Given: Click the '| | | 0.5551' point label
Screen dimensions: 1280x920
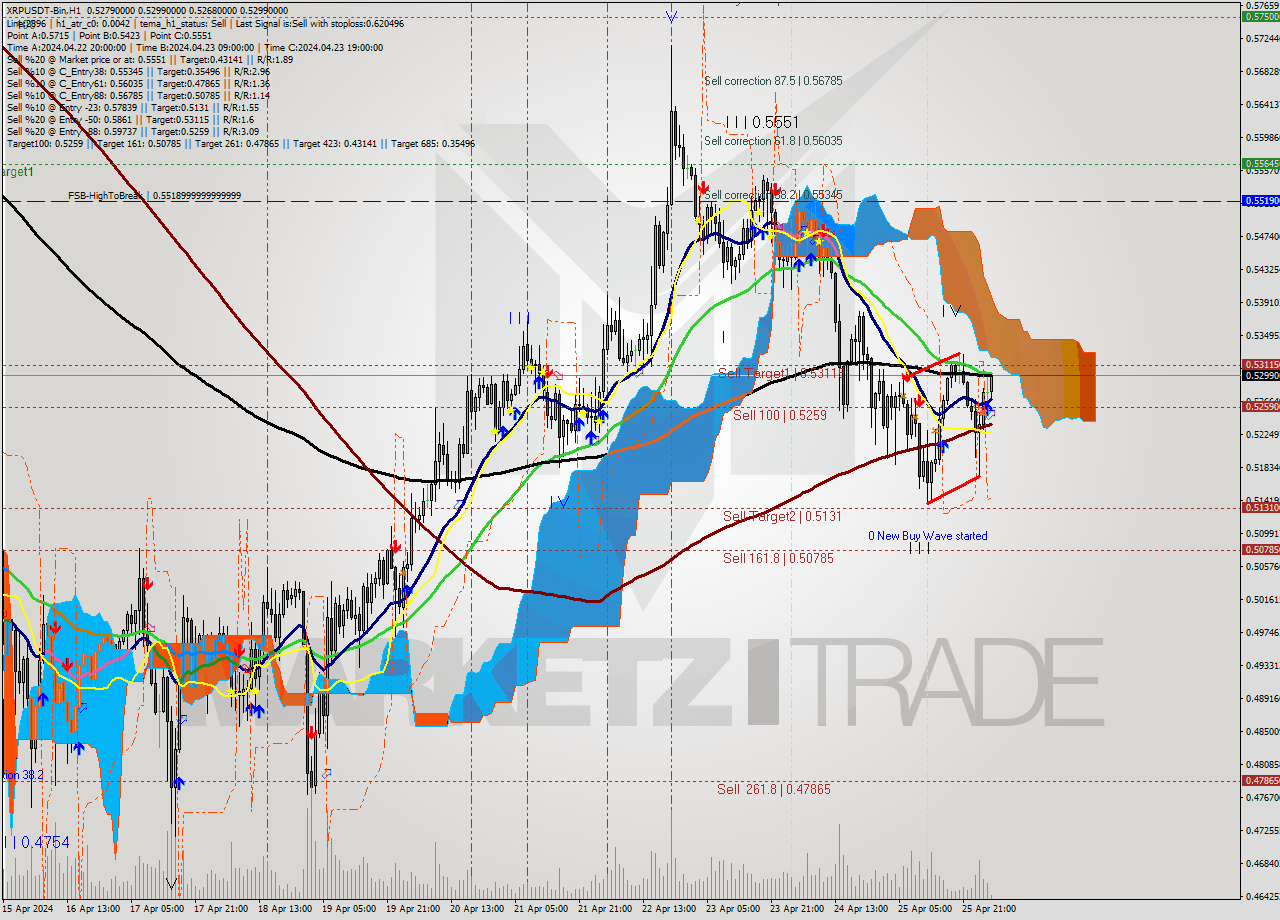Looking at the screenshot, I should (762, 122).
